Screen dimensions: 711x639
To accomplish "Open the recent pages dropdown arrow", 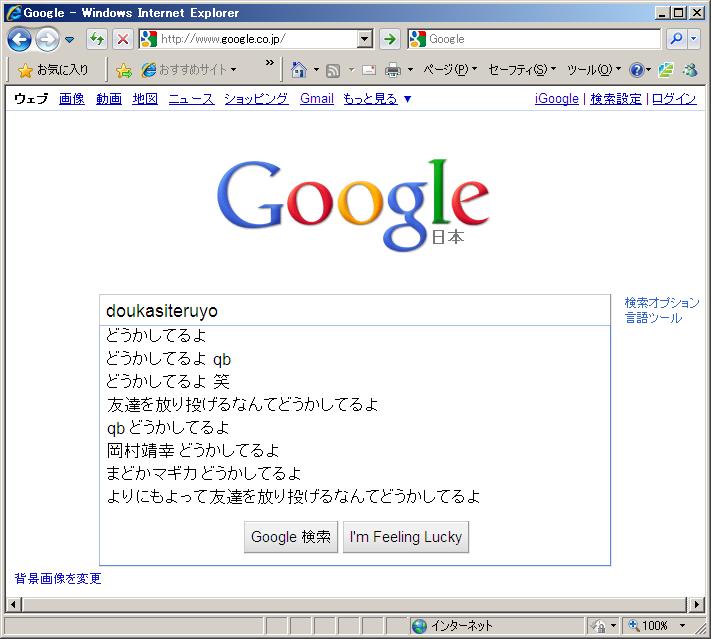I will 70,39.
